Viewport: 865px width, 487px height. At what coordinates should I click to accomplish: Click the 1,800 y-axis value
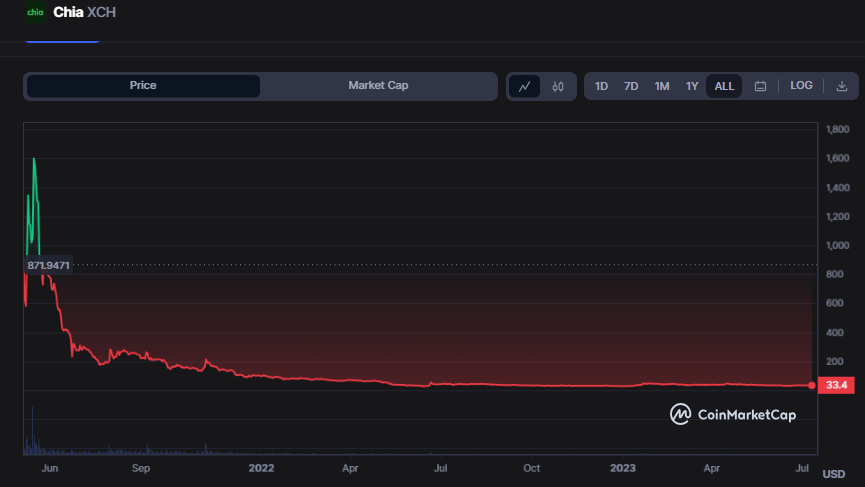(837, 129)
